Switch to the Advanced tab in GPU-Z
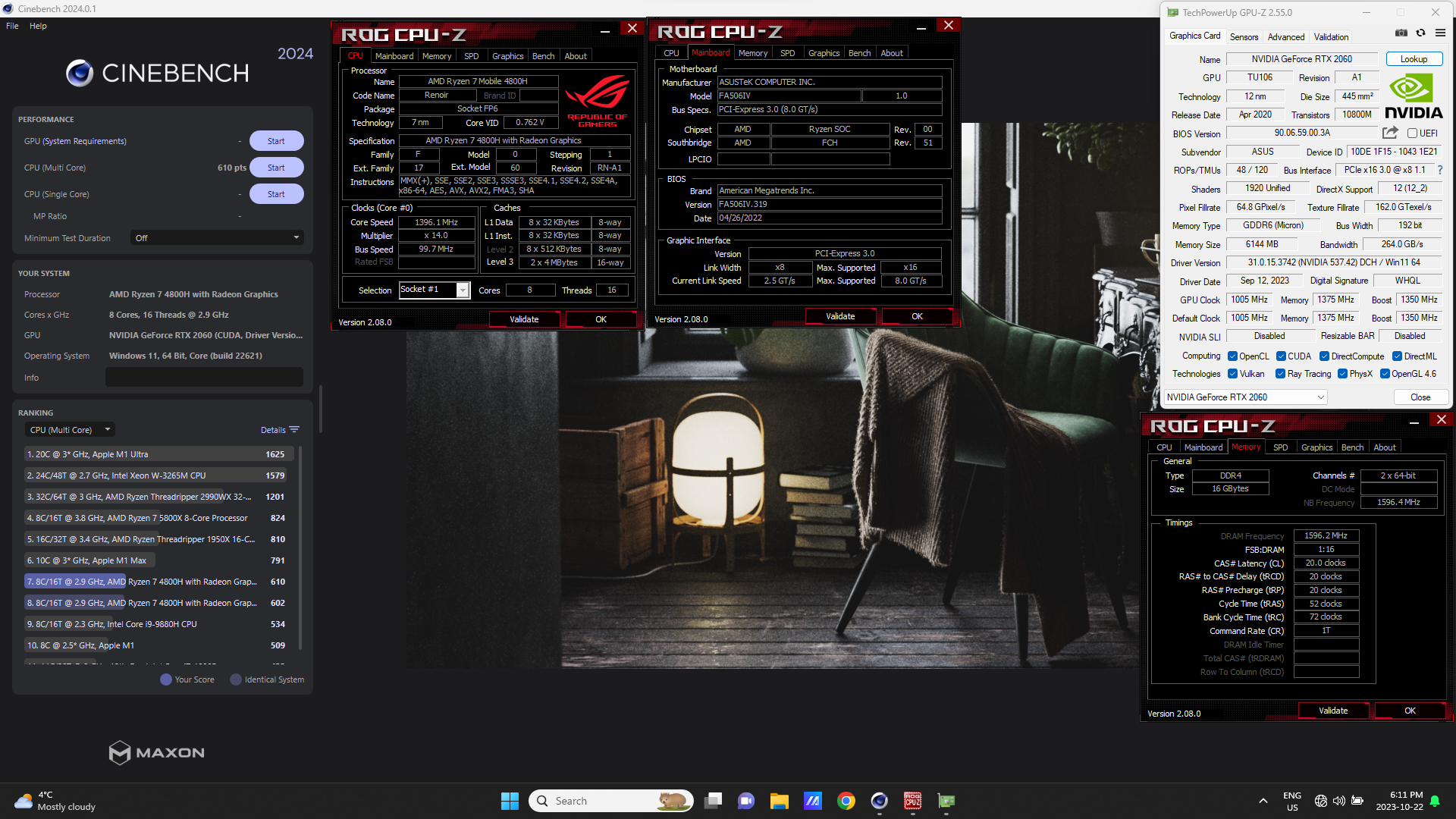The height and width of the screenshot is (819, 1456). click(x=1286, y=37)
